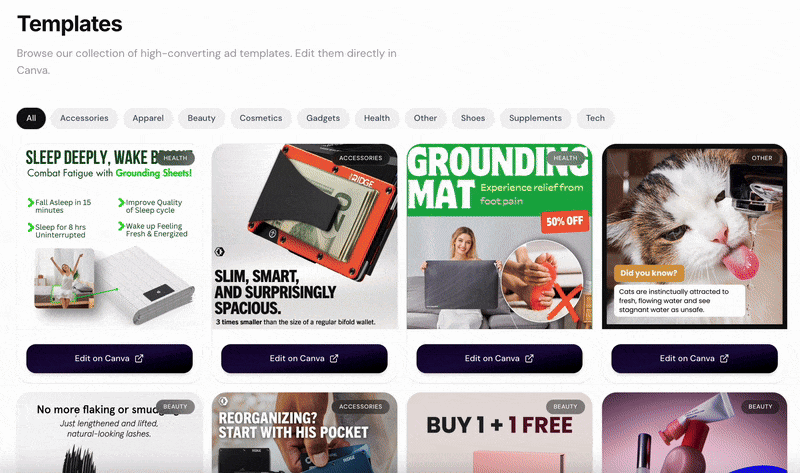This screenshot has width=800, height=473.
Task: Open the Buy 1 + 1 Free template
Action: point(499,433)
